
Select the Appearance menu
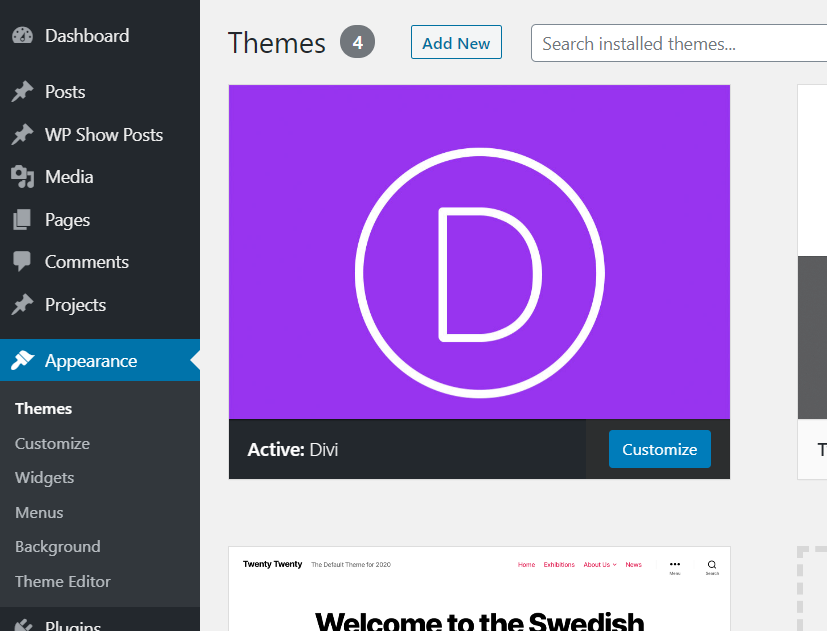coord(100,360)
